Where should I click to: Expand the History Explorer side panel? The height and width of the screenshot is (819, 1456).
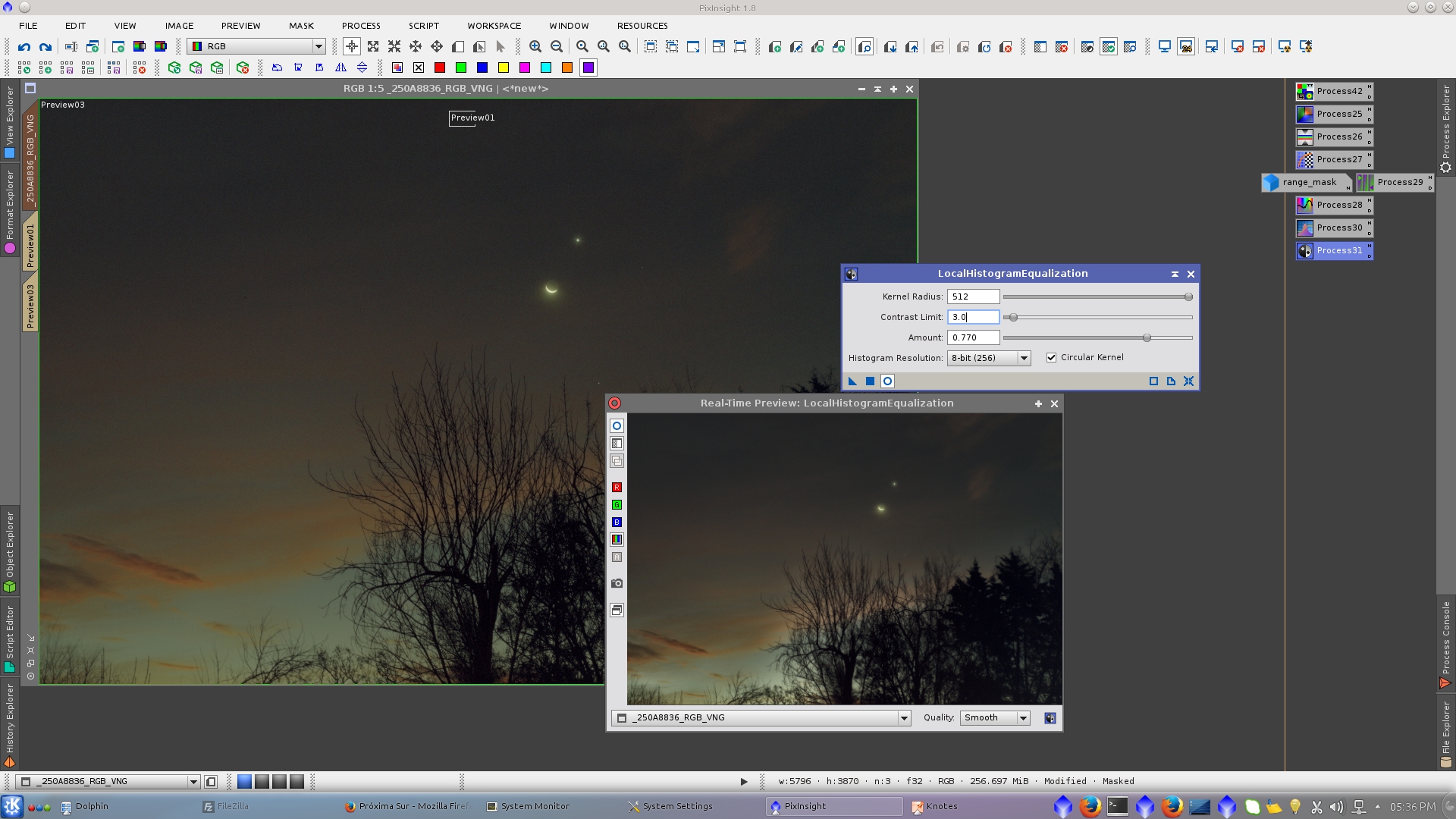[10, 726]
